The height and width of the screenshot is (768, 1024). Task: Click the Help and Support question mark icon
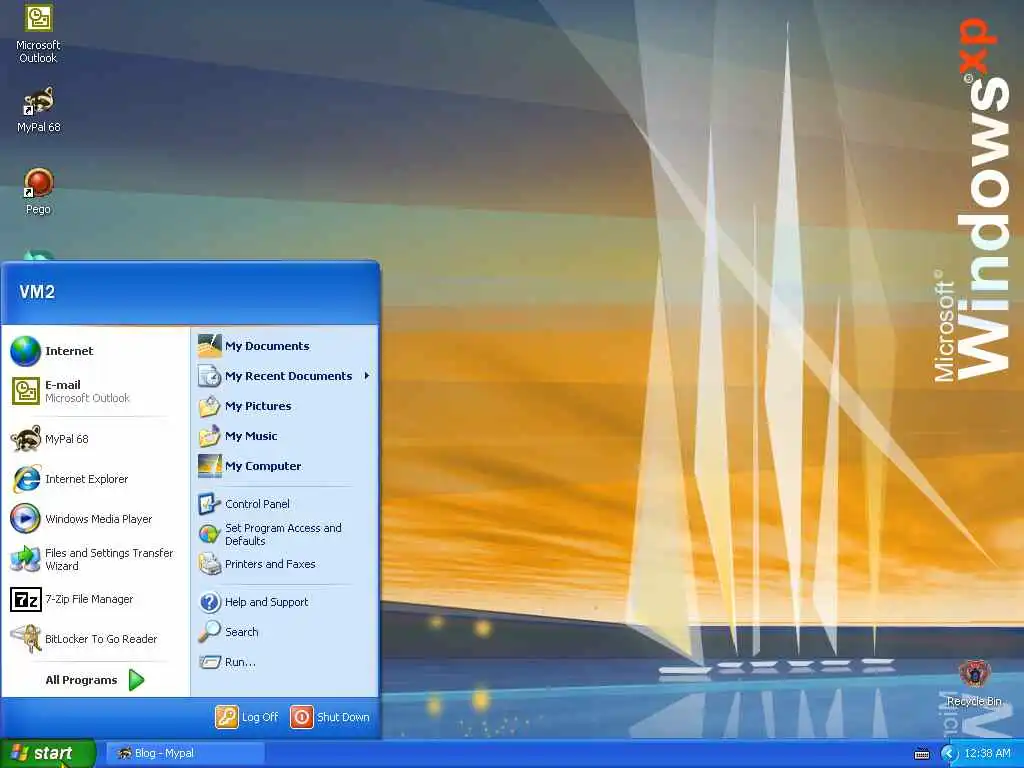210,601
